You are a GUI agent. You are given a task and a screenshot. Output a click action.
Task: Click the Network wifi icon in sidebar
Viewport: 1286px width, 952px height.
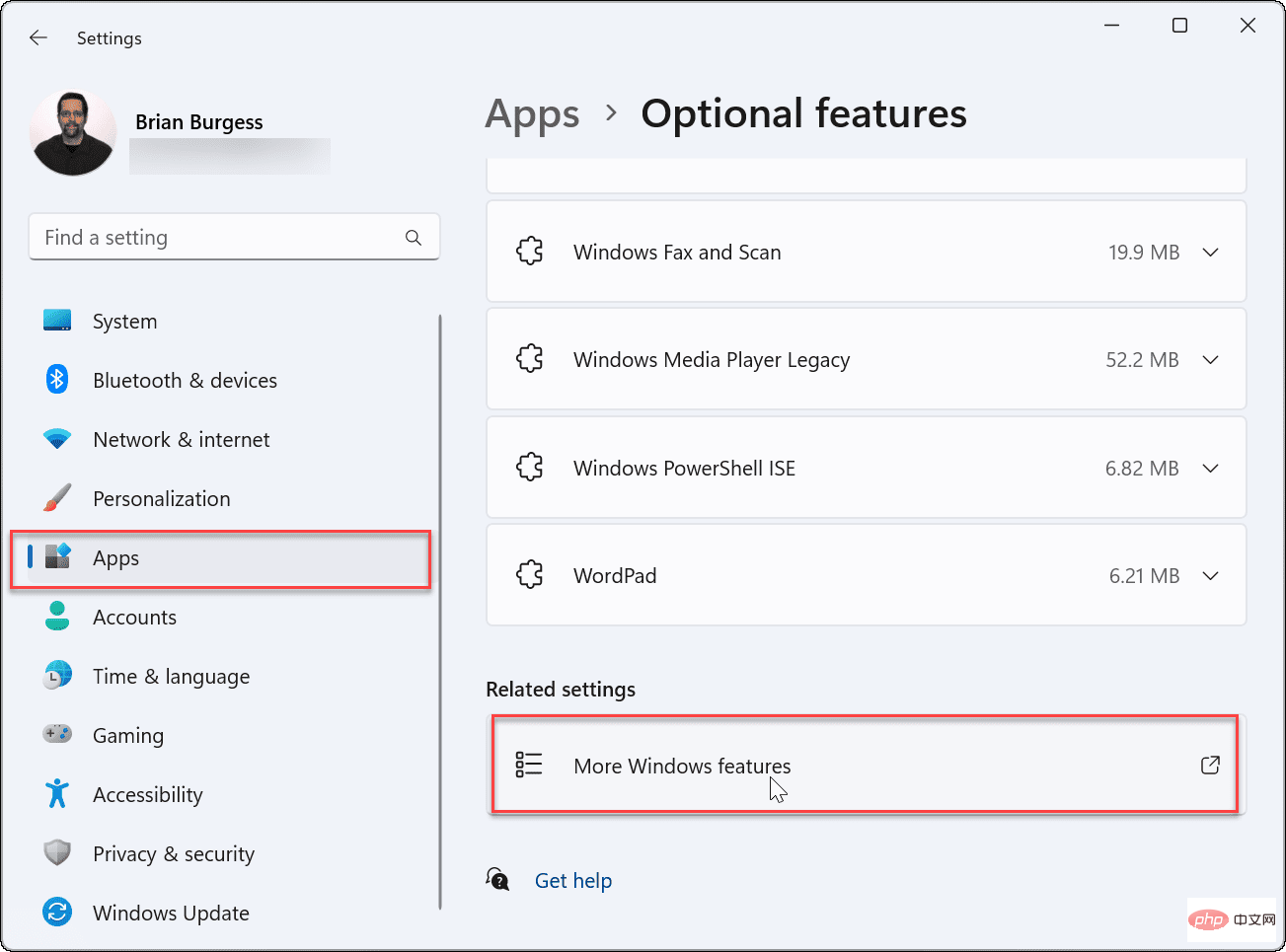(x=57, y=439)
